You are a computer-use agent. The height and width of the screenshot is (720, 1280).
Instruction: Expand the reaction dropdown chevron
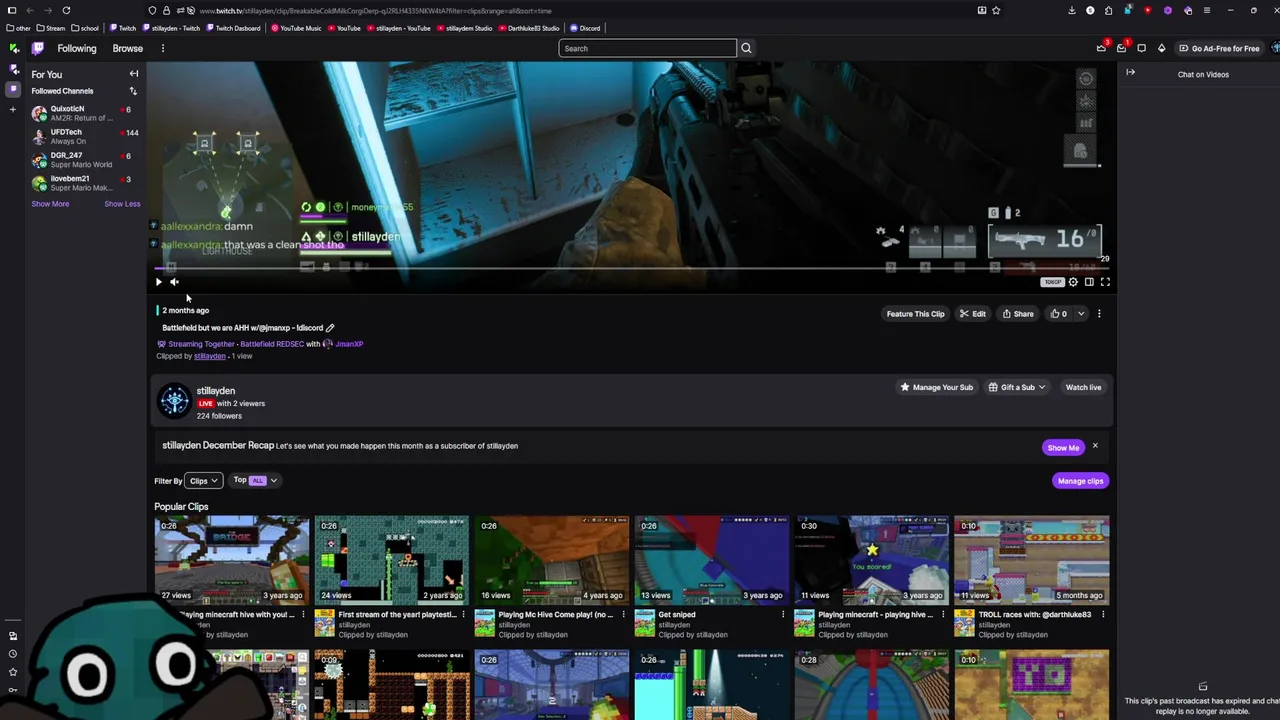(1080, 314)
